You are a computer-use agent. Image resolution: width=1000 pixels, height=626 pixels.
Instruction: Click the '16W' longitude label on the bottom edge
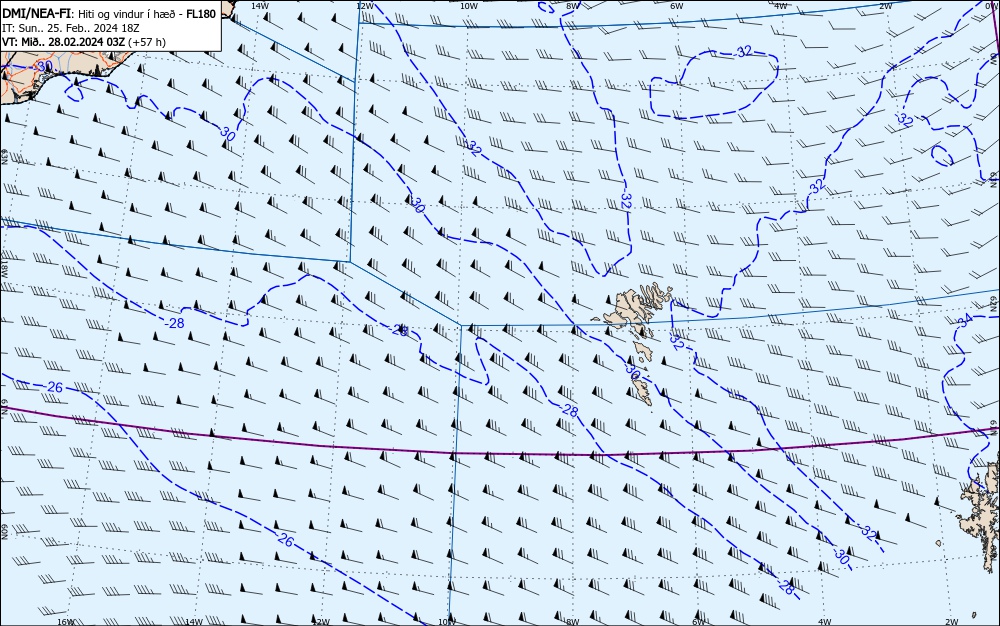pos(66,622)
